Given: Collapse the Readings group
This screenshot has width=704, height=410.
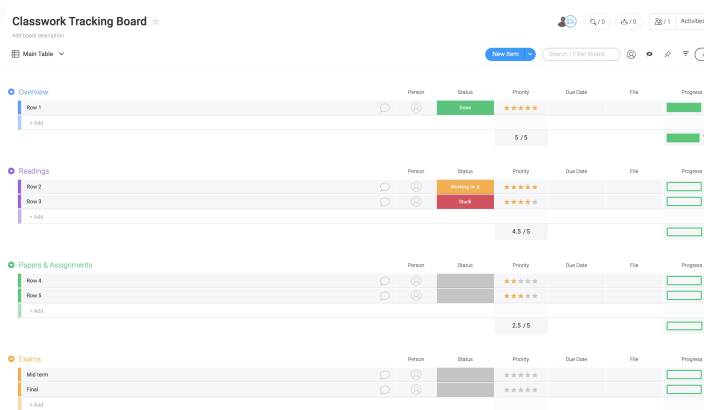Looking at the screenshot, I should tap(11, 171).
